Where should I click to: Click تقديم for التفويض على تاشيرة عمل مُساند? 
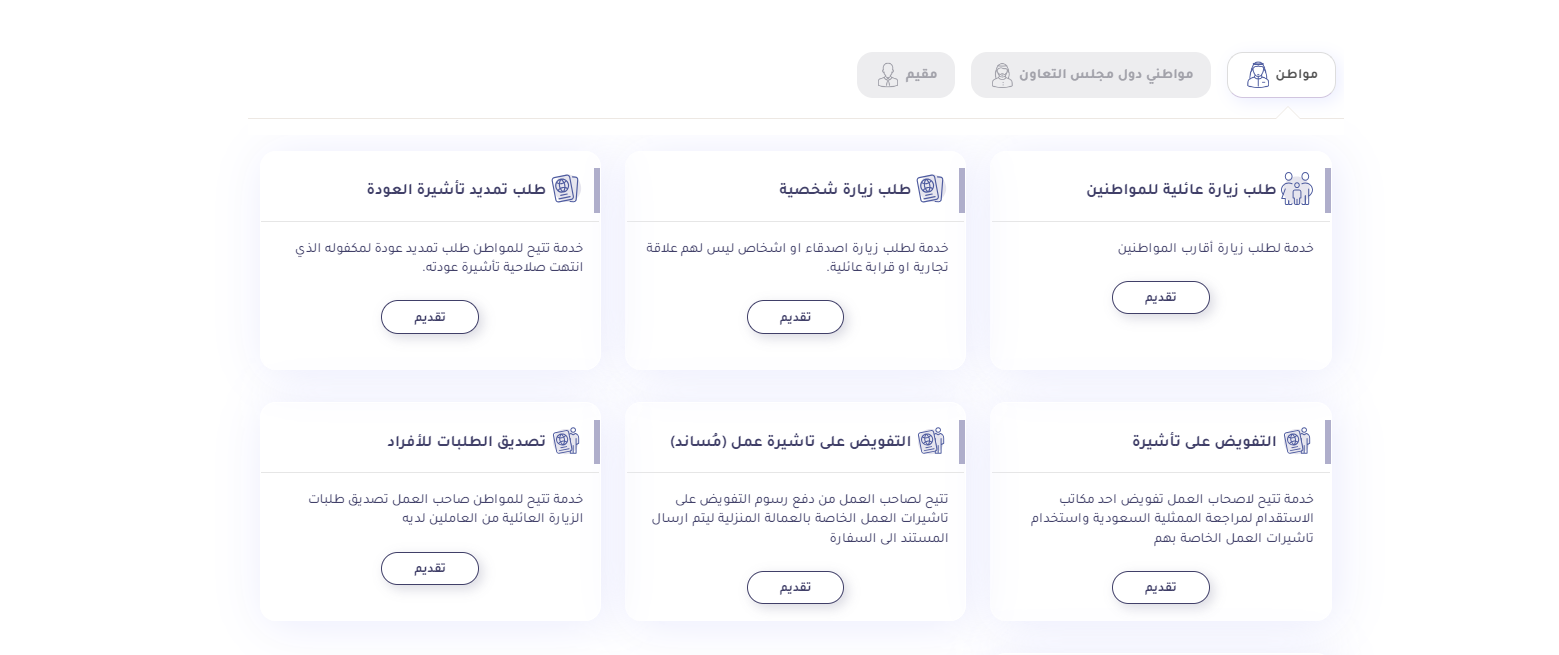(x=795, y=587)
